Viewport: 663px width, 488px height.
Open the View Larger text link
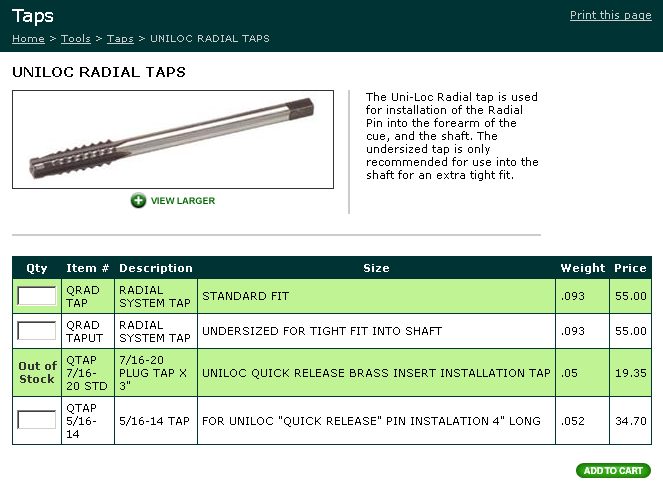pos(182,201)
